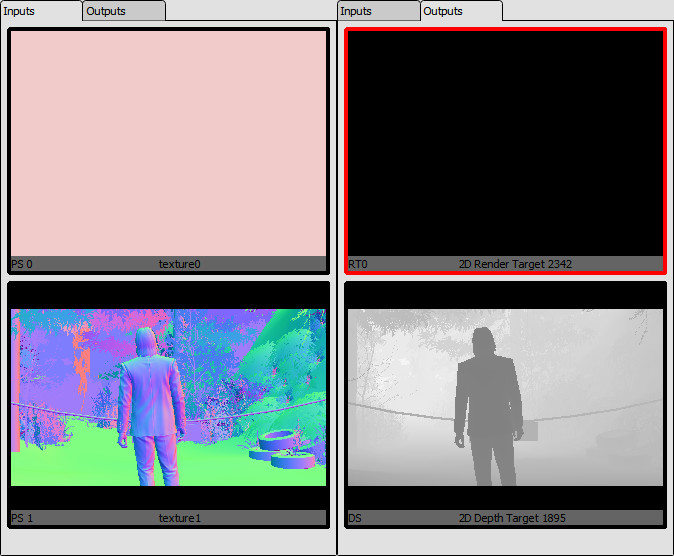674x556 pixels.
Task: Click the RT0 slot label
Action: pyautogui.click(x=358, y=264)
